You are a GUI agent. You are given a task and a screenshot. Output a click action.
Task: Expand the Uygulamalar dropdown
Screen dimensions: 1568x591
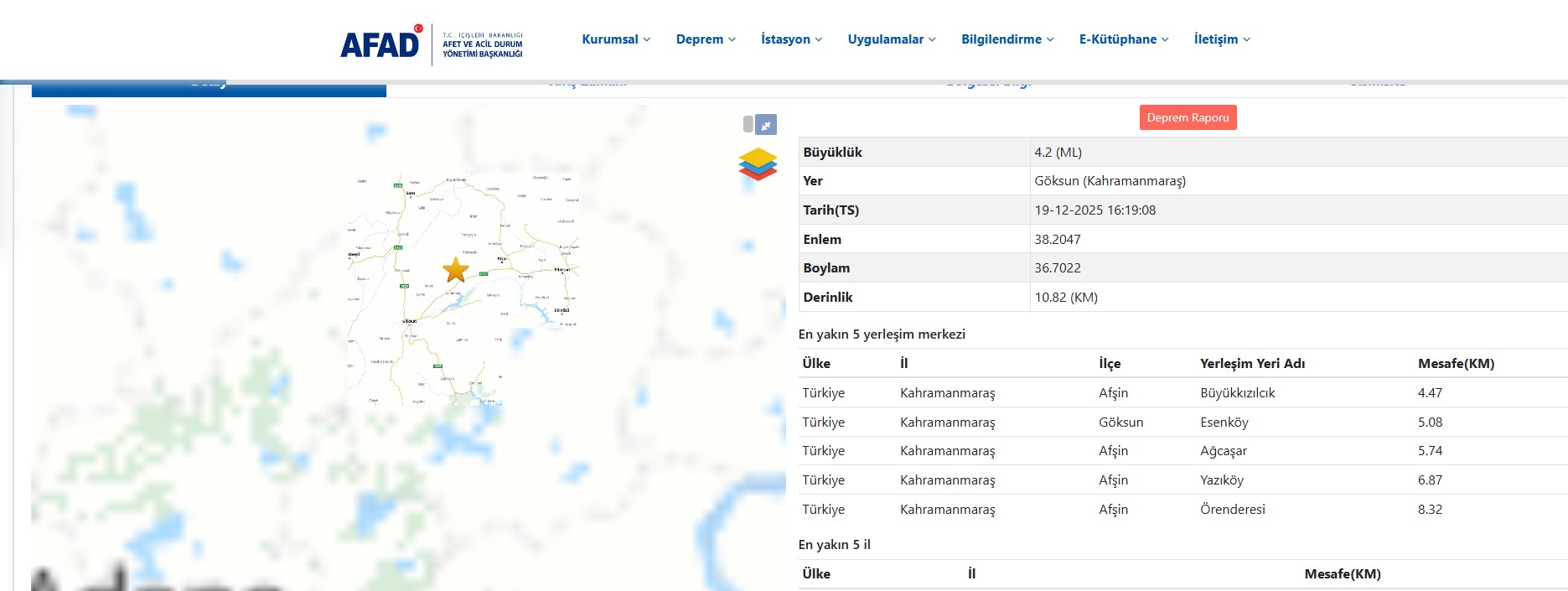point(892,39)
